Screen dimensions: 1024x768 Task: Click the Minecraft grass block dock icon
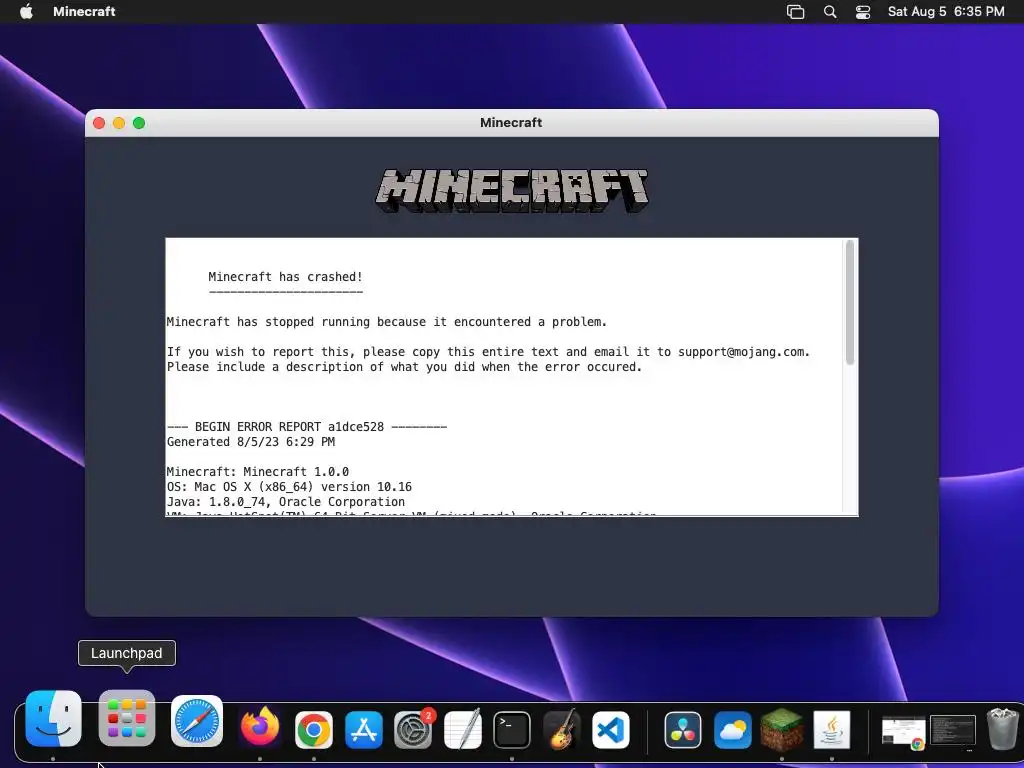[782, 729]
